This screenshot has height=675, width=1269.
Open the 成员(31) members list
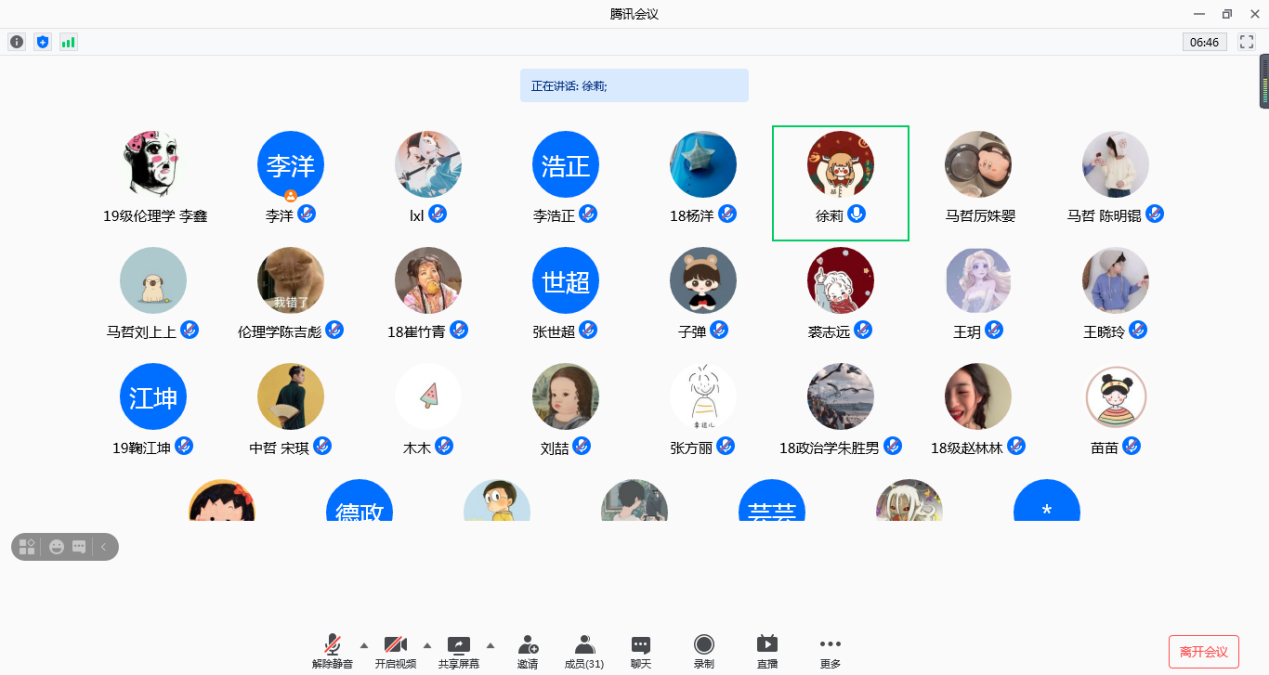584,651
